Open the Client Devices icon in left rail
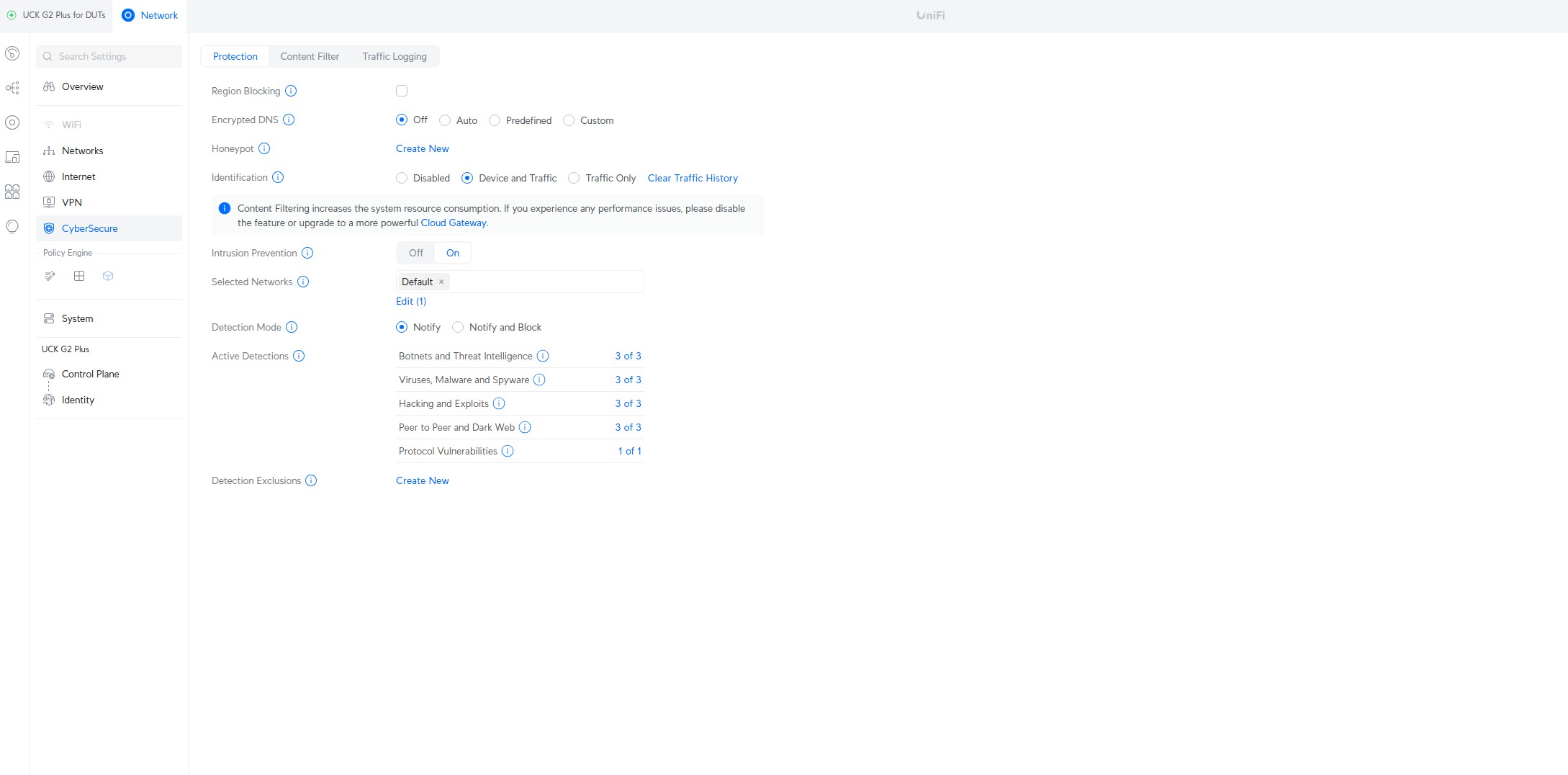 tap(12, 157)
